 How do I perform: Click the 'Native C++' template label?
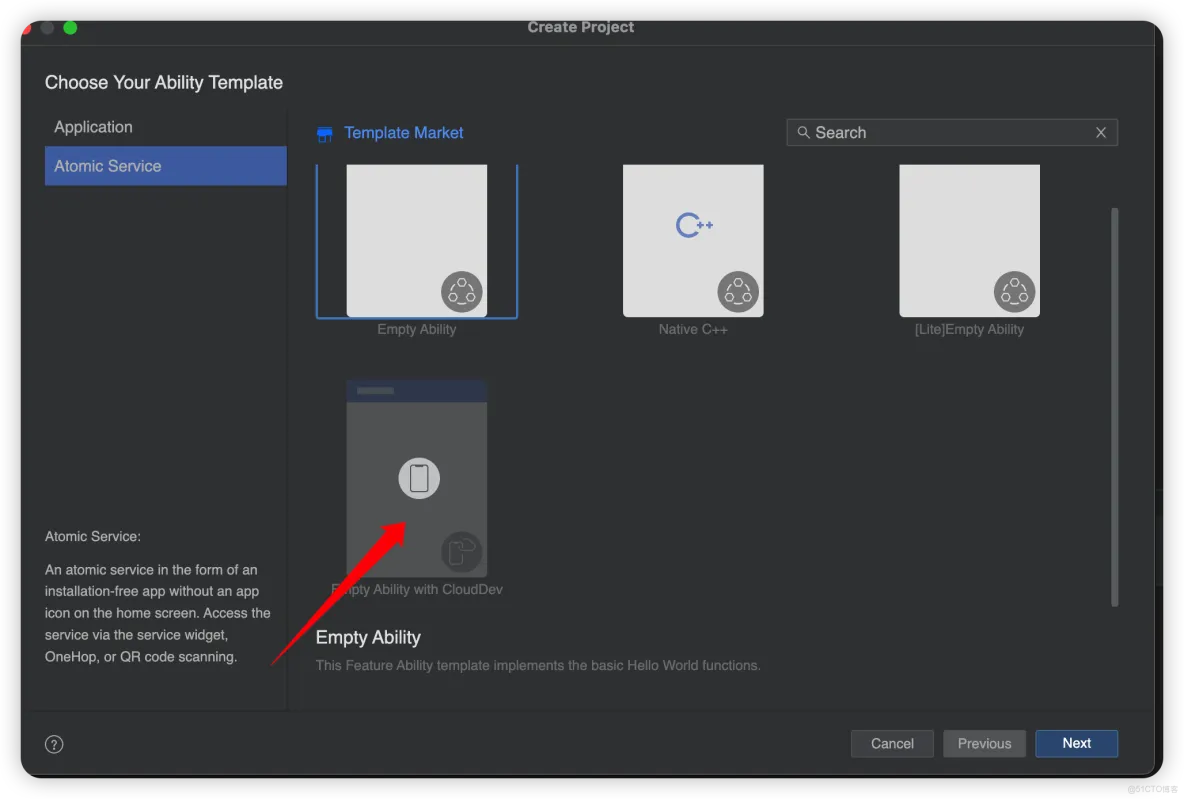693,329
